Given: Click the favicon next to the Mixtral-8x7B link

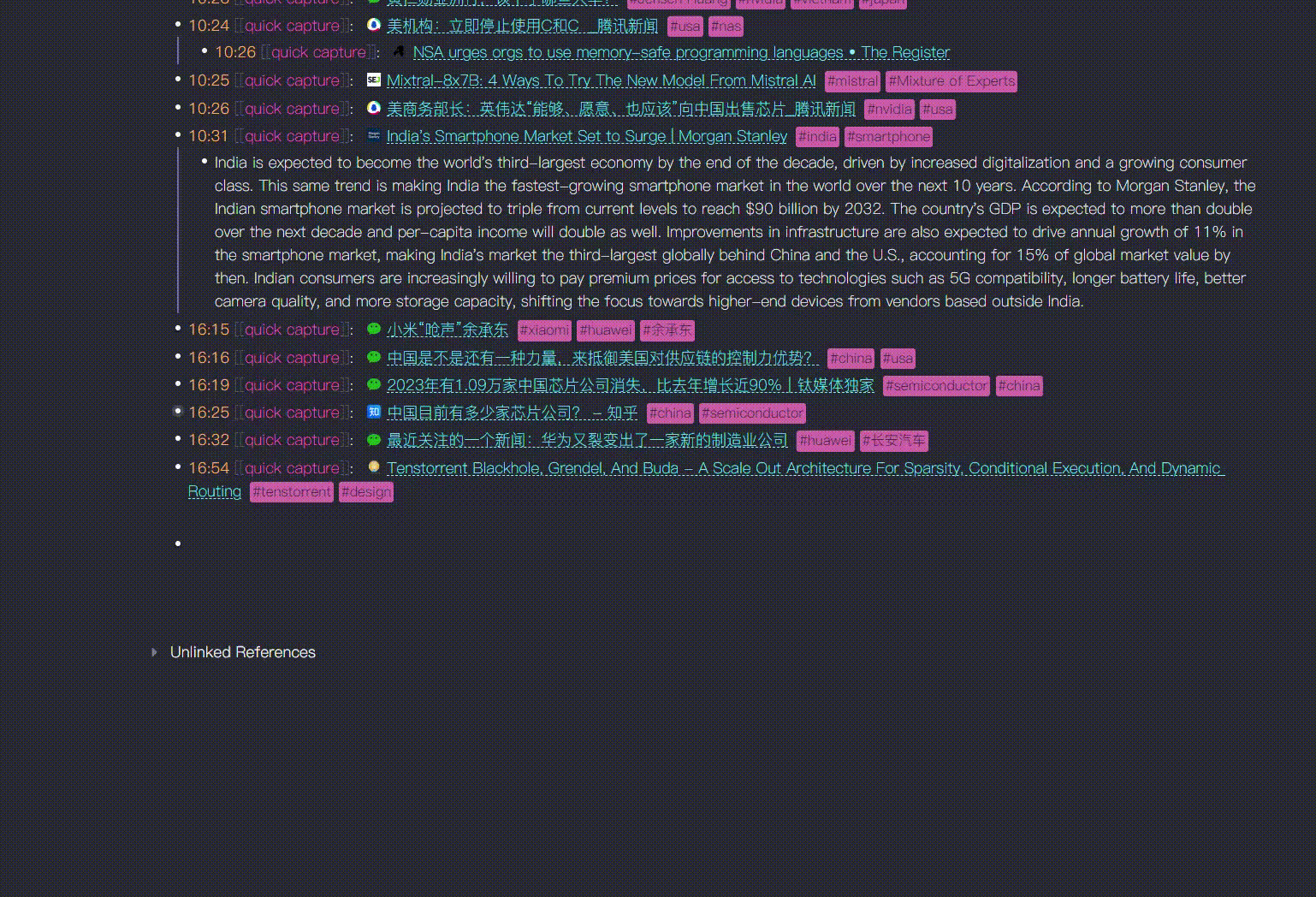Looking at the screenshot, I should (x=374, y=80).
